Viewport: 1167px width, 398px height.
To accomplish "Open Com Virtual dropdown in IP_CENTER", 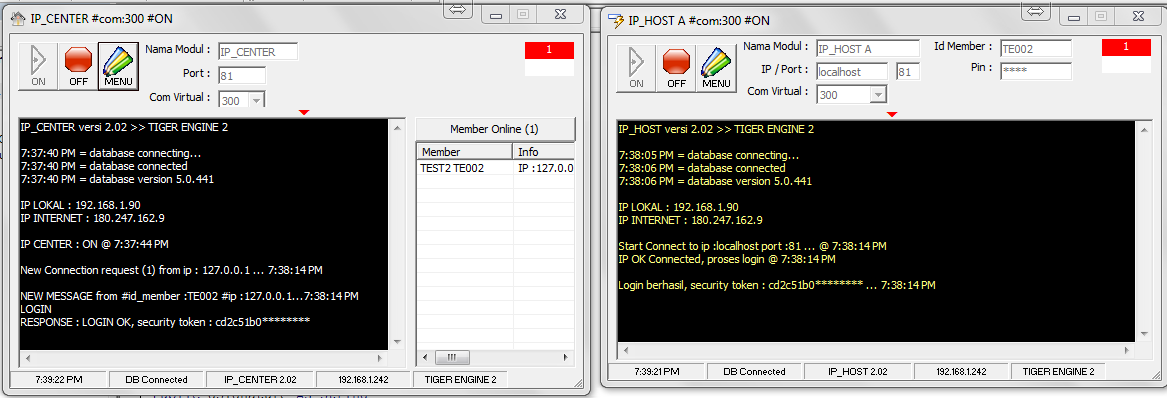I will coord(257,99).
